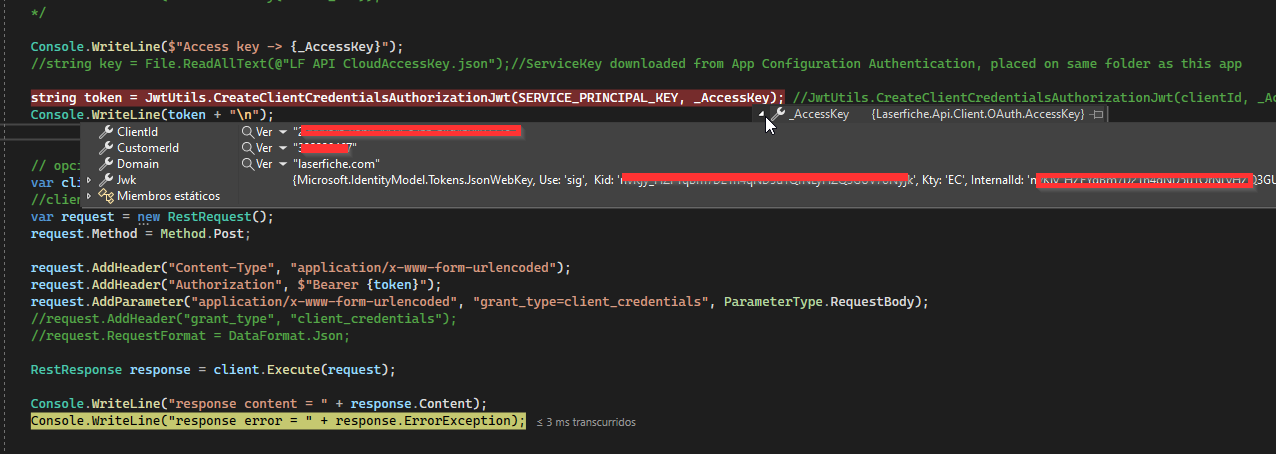This screenshot has width=1276, height=454.
Task: Click the Laserfiche.Api.Client.OAuth.AccessKey value
Action: [x=977, y=115]
